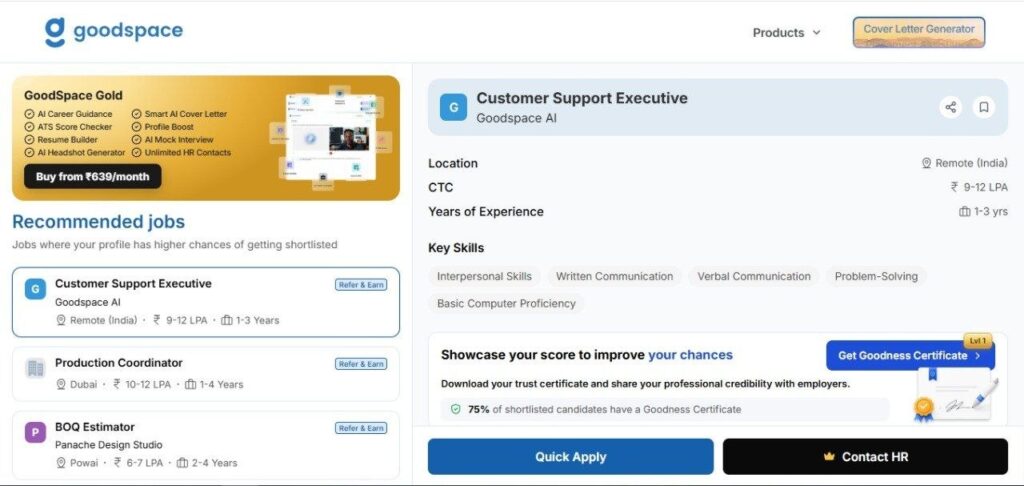Bookmark the Customer Support Executive job
Screen dimensions: 1024x486
[984, 107]
